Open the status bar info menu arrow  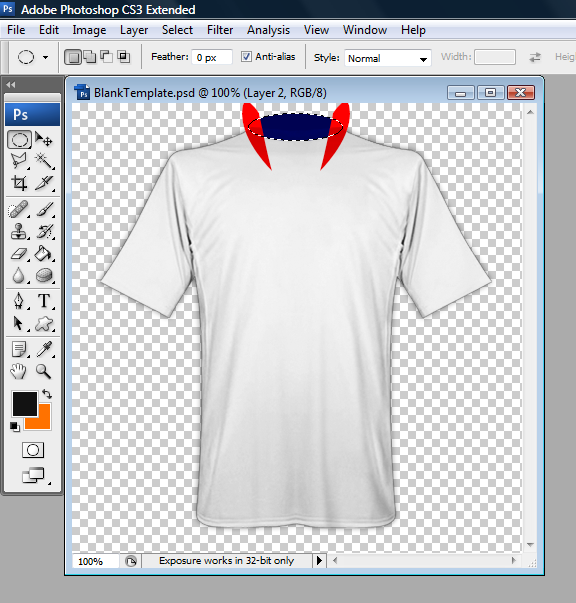(x=320, y=560)
